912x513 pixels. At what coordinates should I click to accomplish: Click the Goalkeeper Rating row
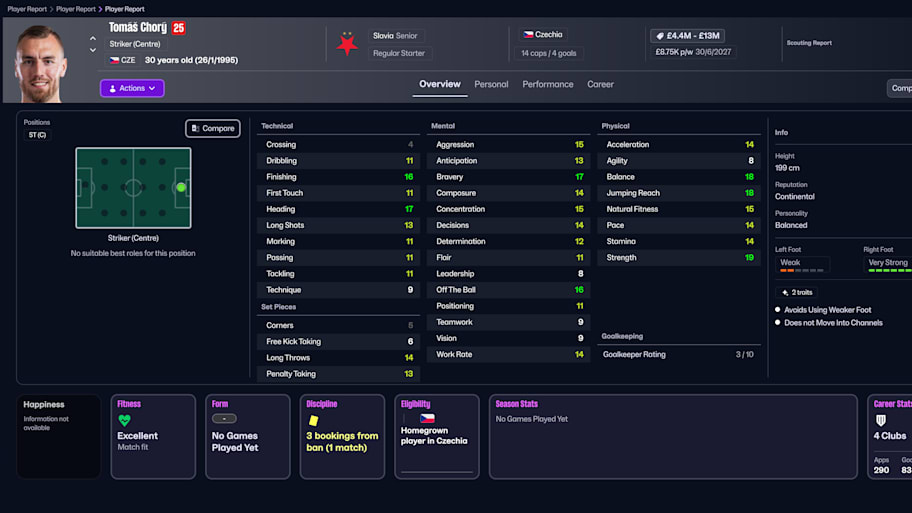click(679, 354)
